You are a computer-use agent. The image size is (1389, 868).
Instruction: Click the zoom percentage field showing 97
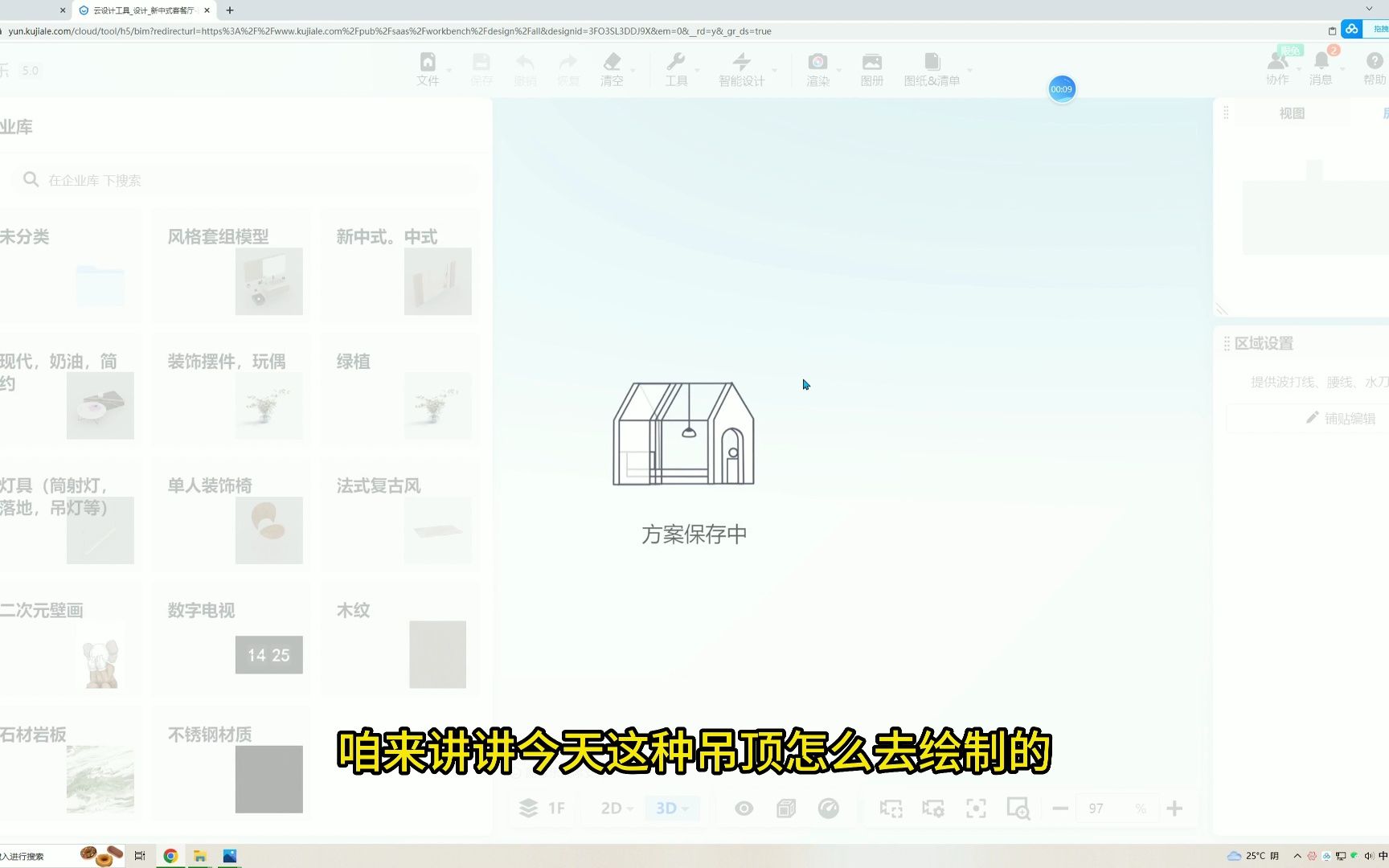click(1117, 809)
